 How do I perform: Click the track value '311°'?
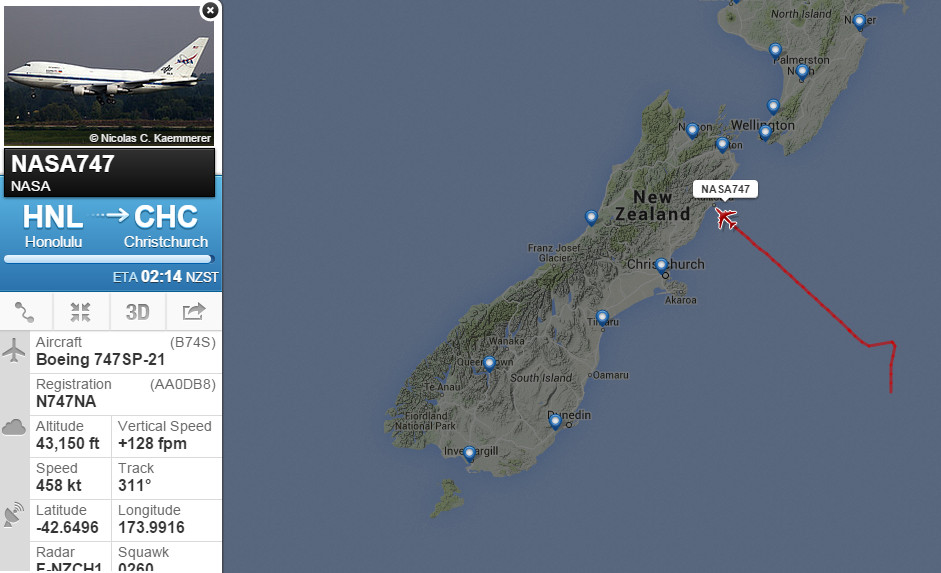point(134,485)
